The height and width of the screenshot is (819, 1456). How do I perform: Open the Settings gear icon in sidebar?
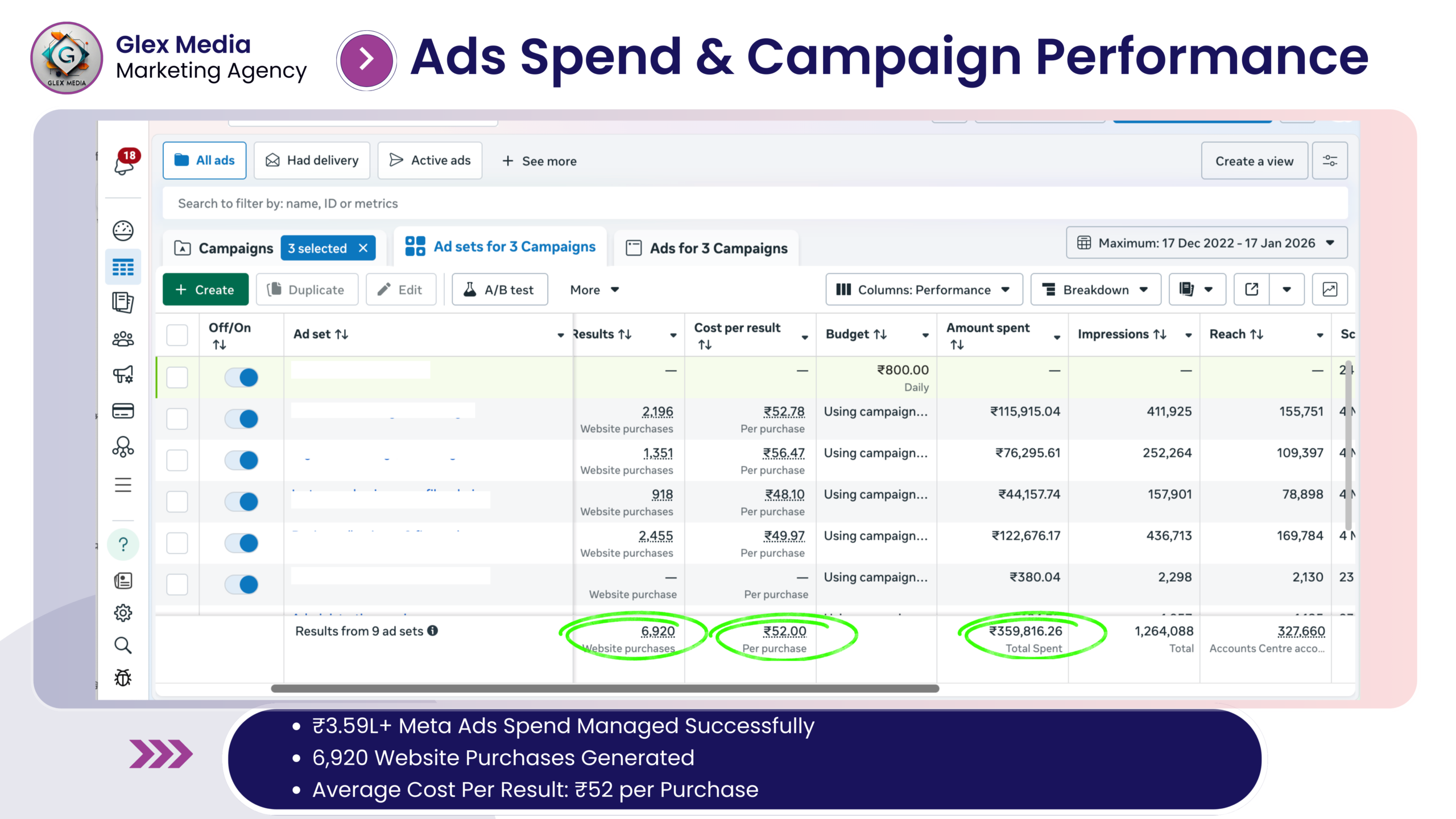pos(123,613)
